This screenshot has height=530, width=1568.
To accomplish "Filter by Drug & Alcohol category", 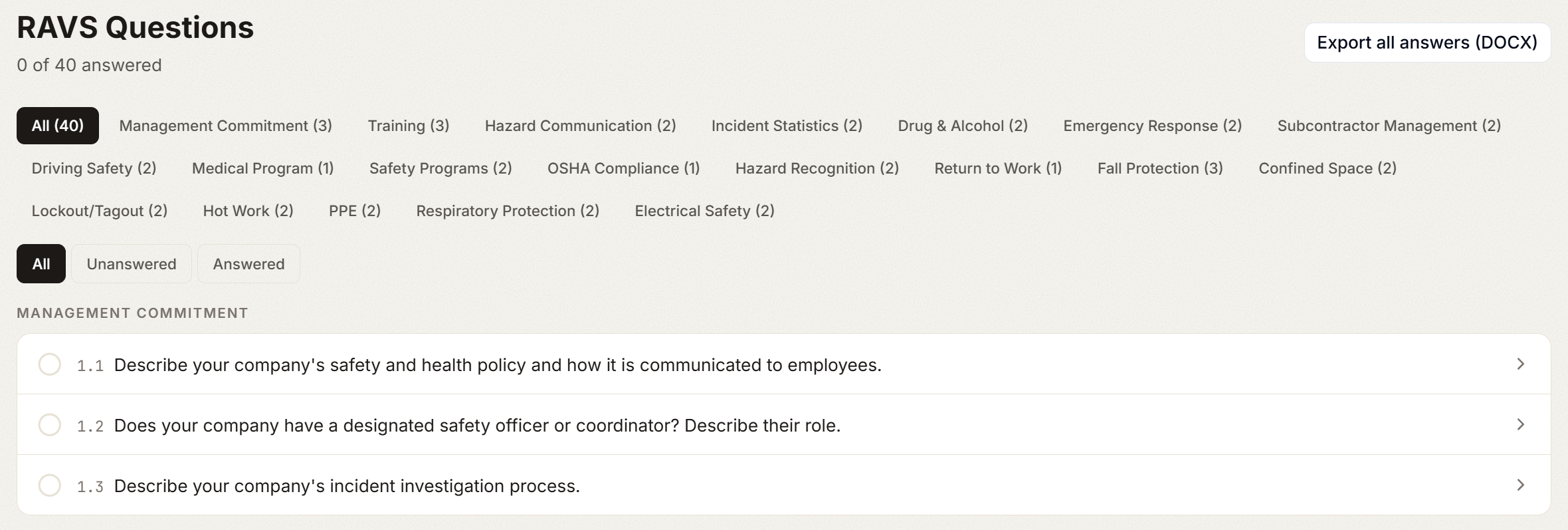I will pos(963,126).
